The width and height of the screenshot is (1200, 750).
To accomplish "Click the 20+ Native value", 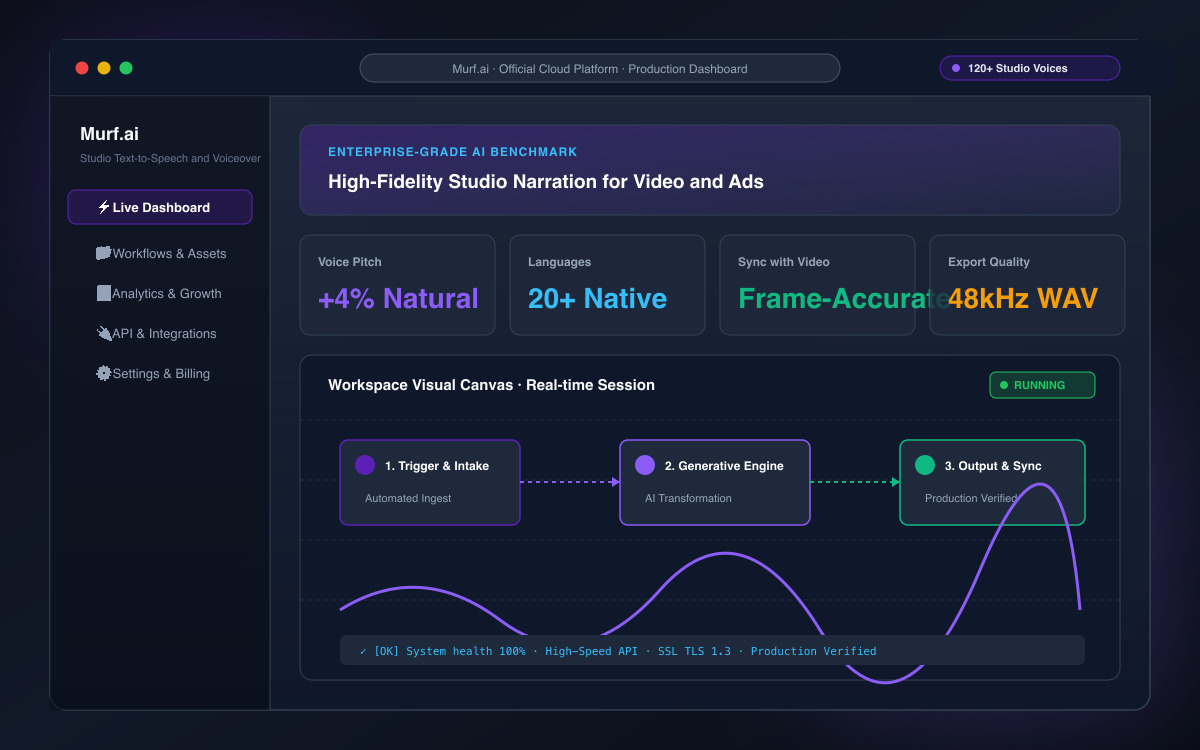I will (x=597, y=298).
